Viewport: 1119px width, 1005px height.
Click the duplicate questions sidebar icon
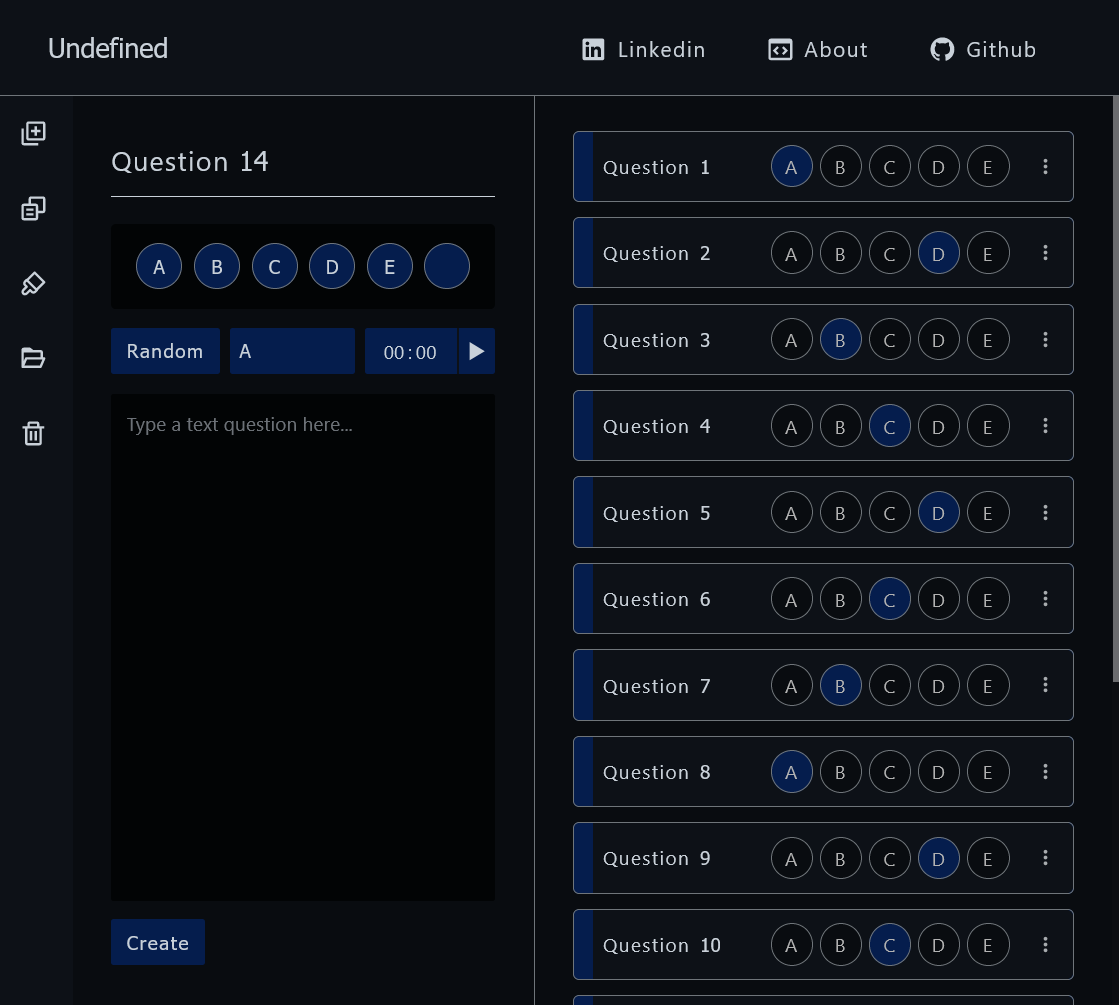tap(34, 208)
